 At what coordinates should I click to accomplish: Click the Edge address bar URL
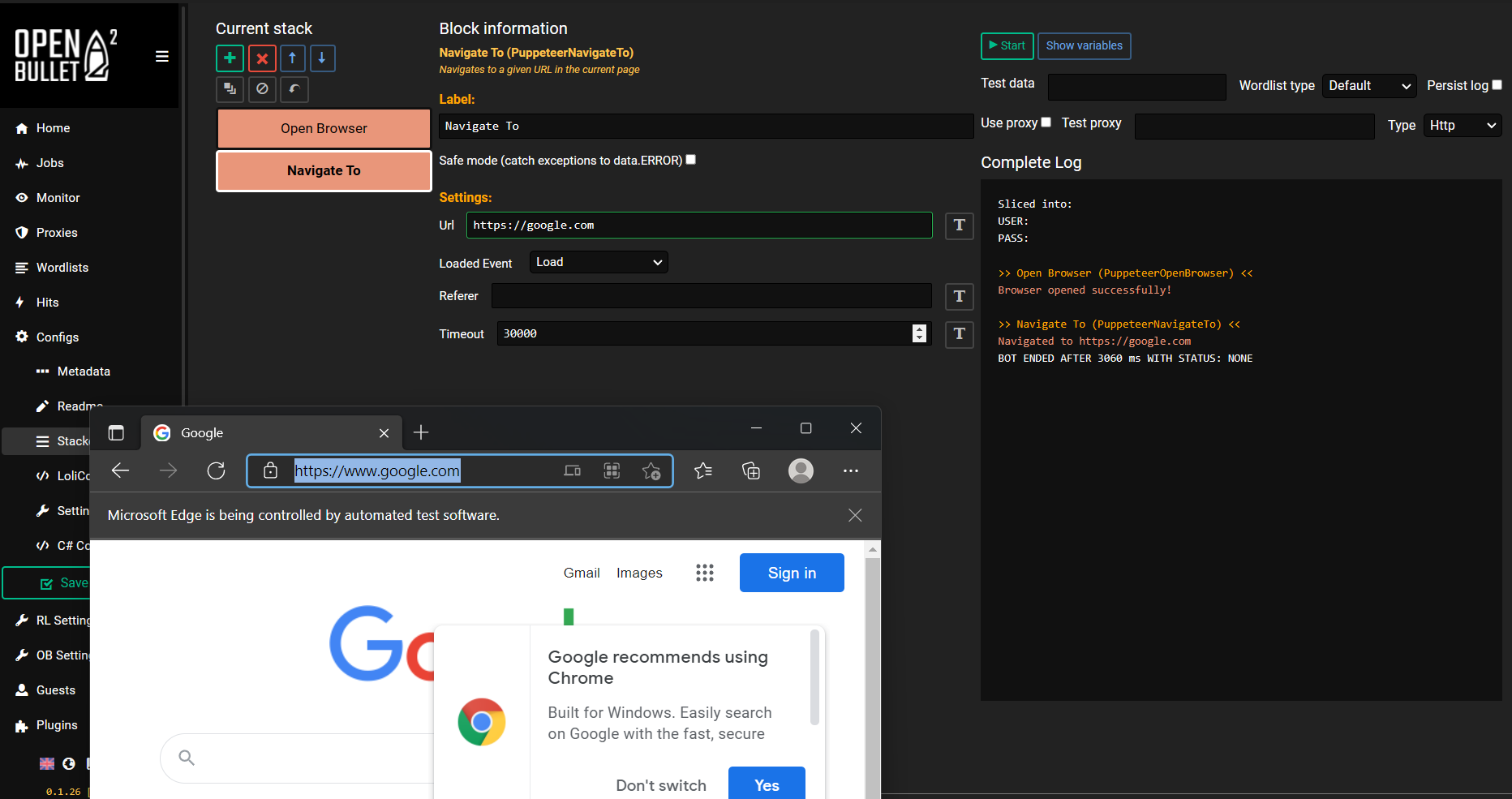coord(377,470)
